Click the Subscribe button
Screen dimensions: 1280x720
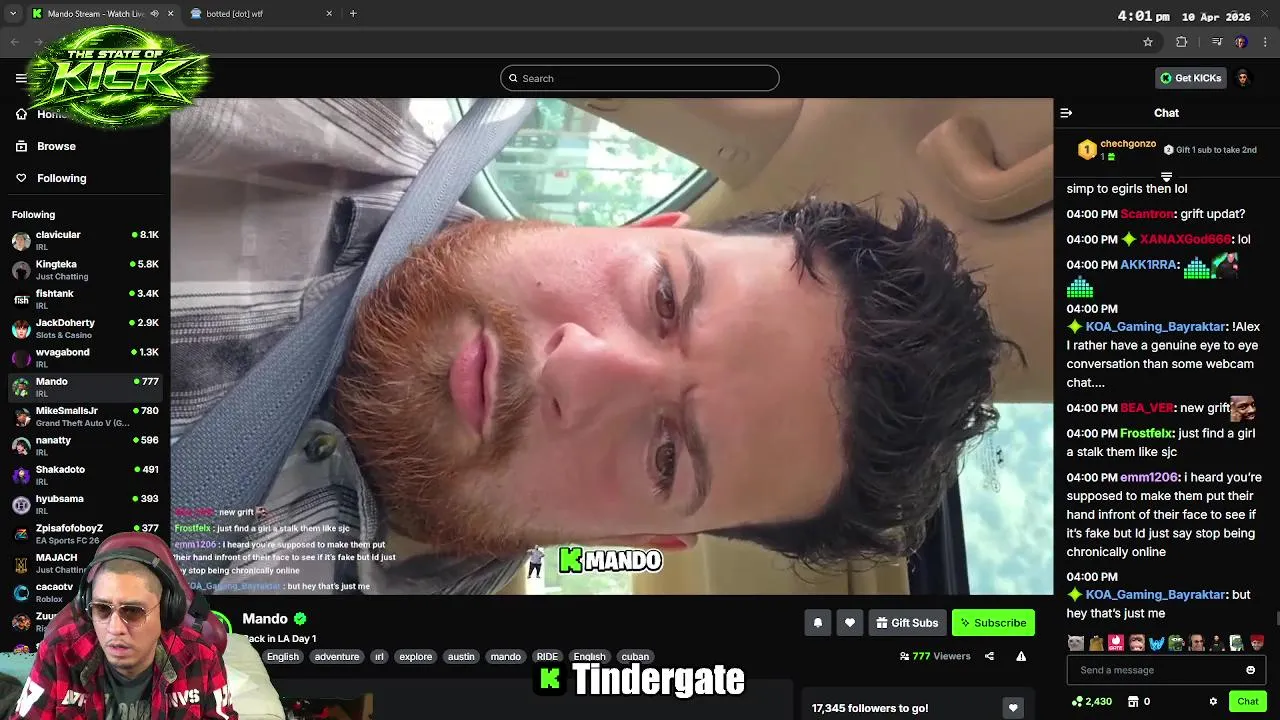(993, 623)
